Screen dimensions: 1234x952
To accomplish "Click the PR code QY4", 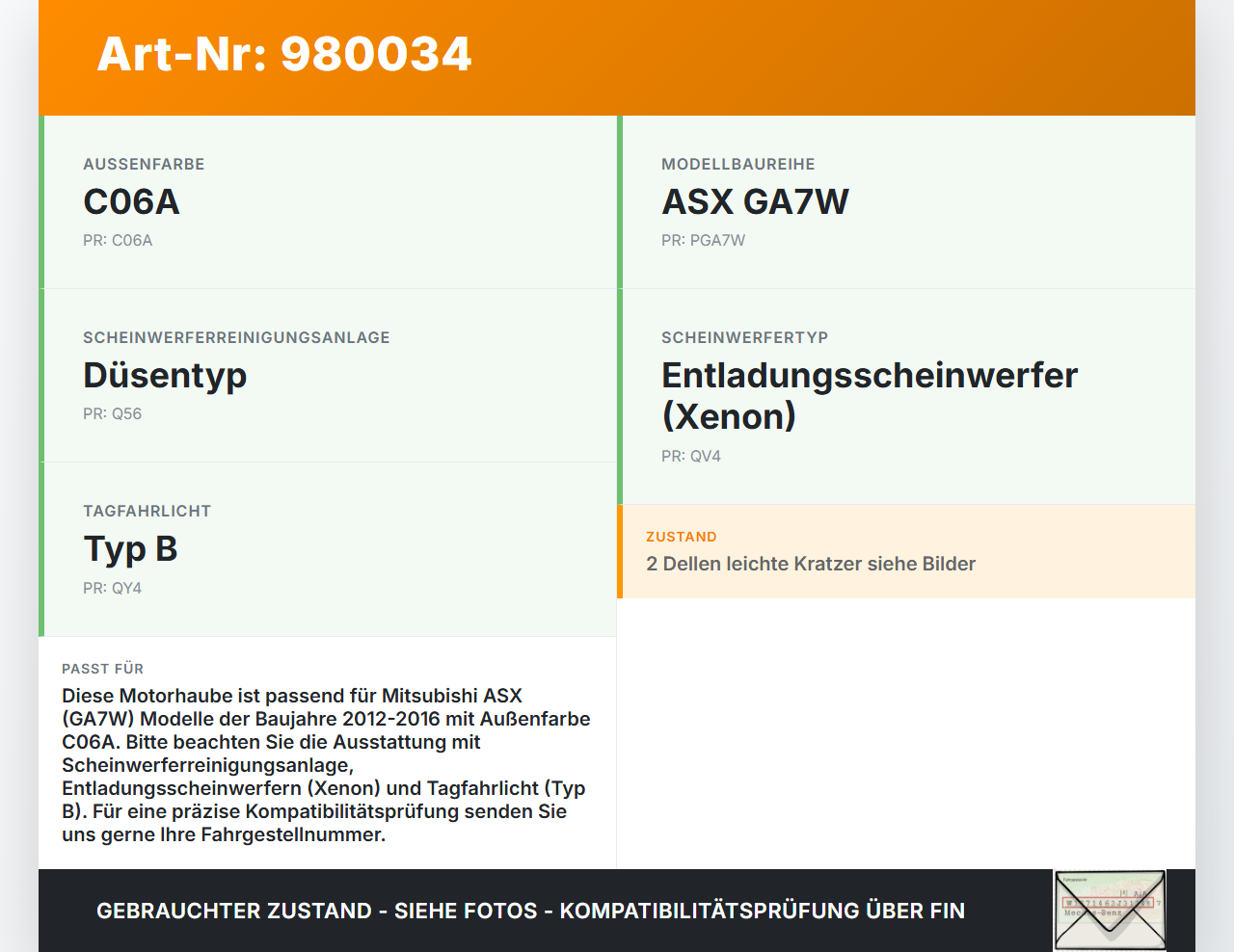I will [x=113, y=587].
